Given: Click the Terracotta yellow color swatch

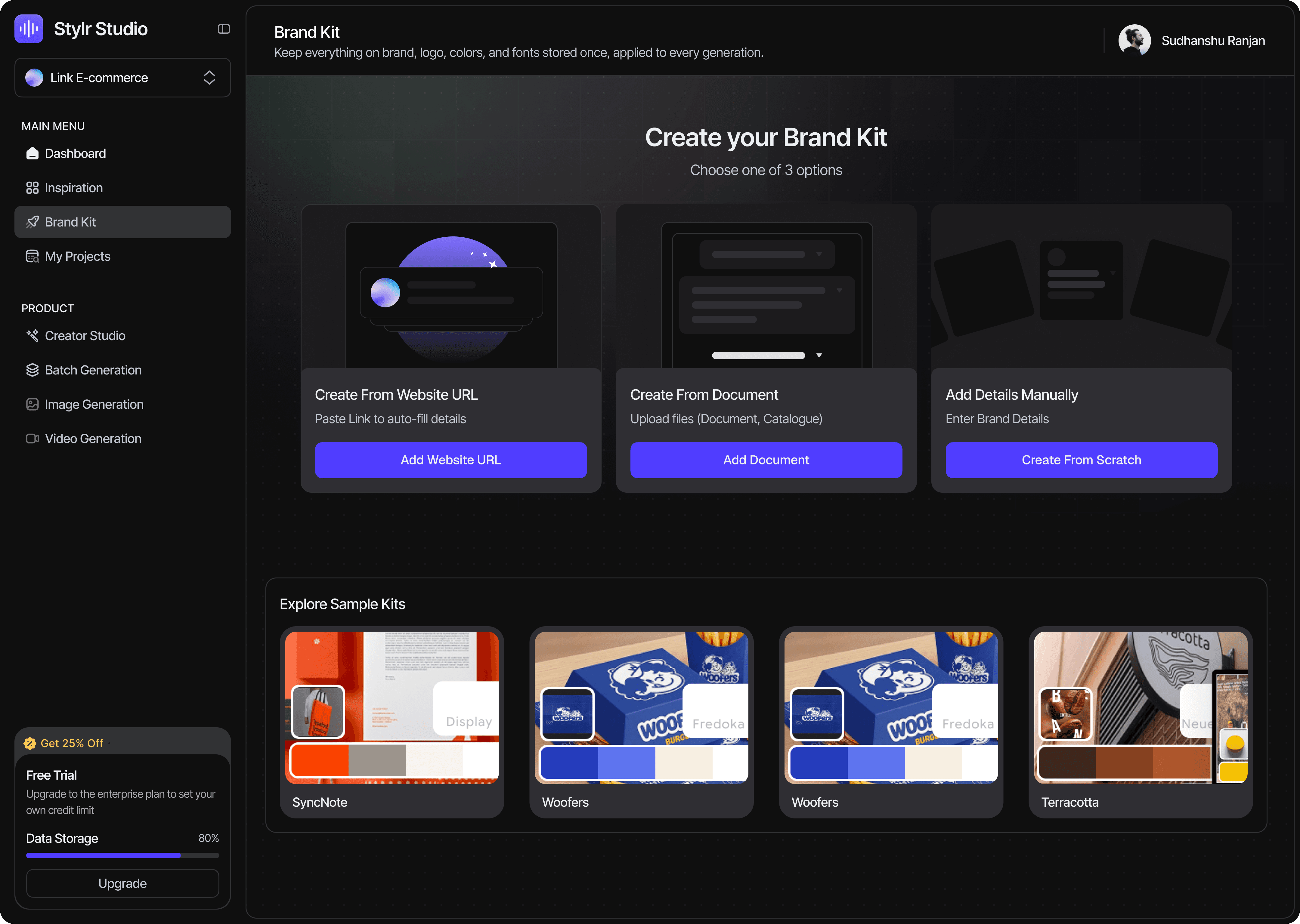Looking at the screenshot, I should [1233, 772].
